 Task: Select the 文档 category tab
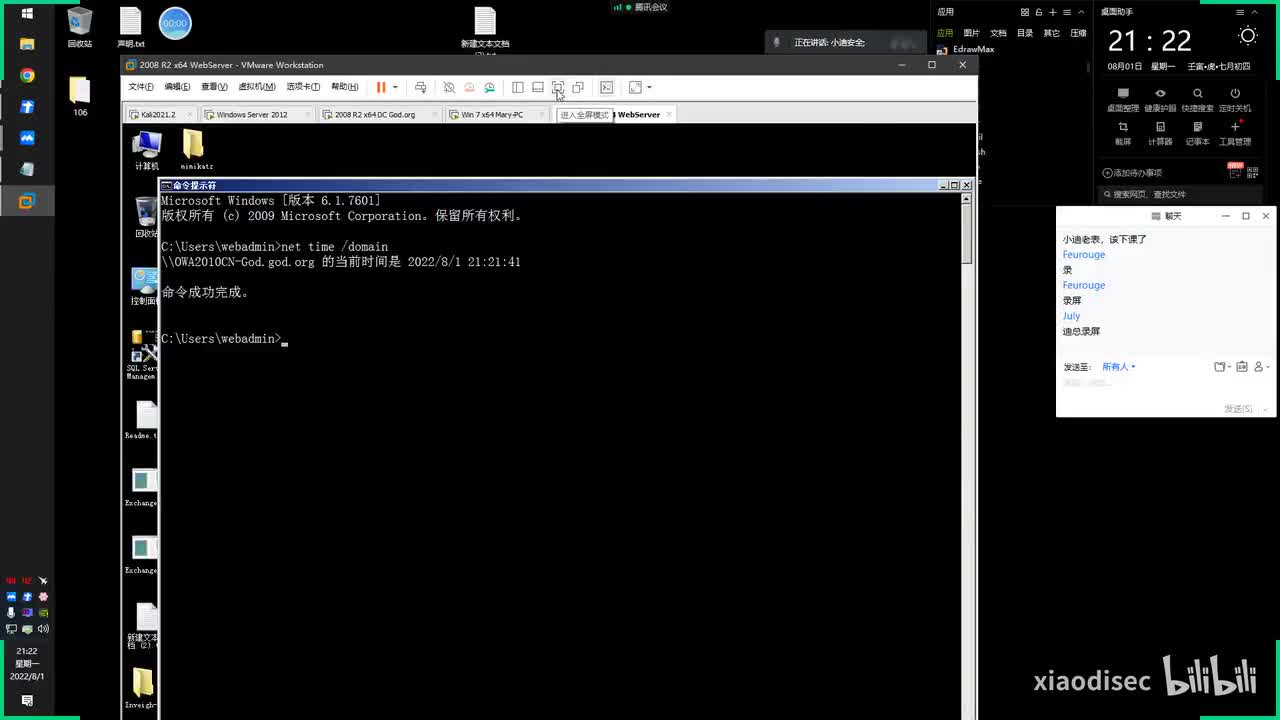998,33
